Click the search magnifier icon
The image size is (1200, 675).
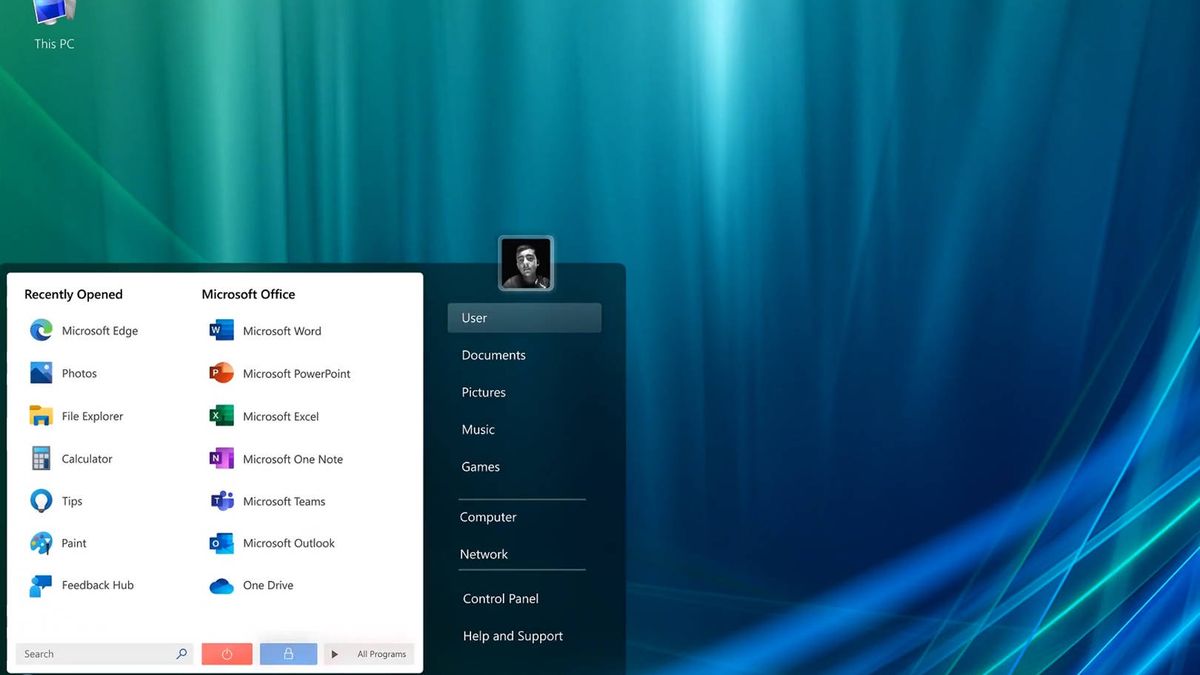click(x=181, y=654)
